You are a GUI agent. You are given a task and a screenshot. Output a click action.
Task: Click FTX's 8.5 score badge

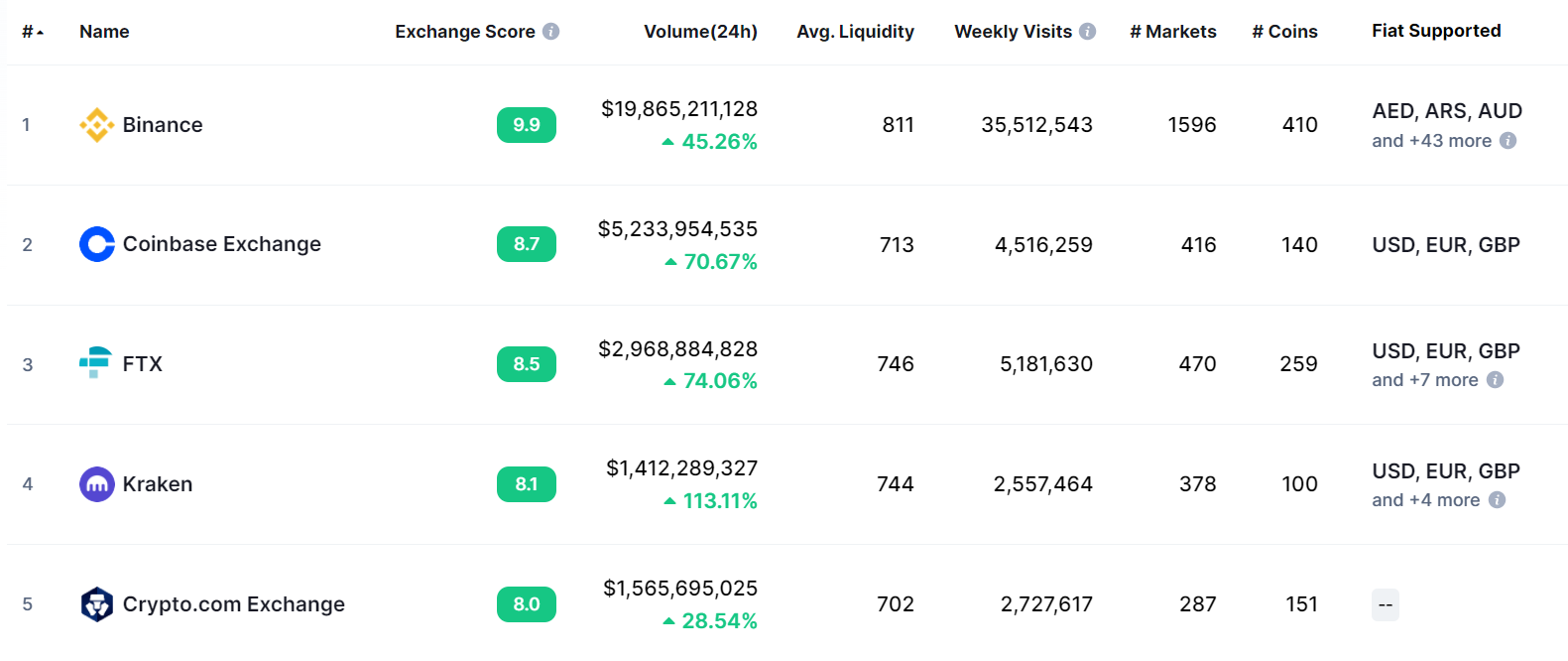click(527, 364)
